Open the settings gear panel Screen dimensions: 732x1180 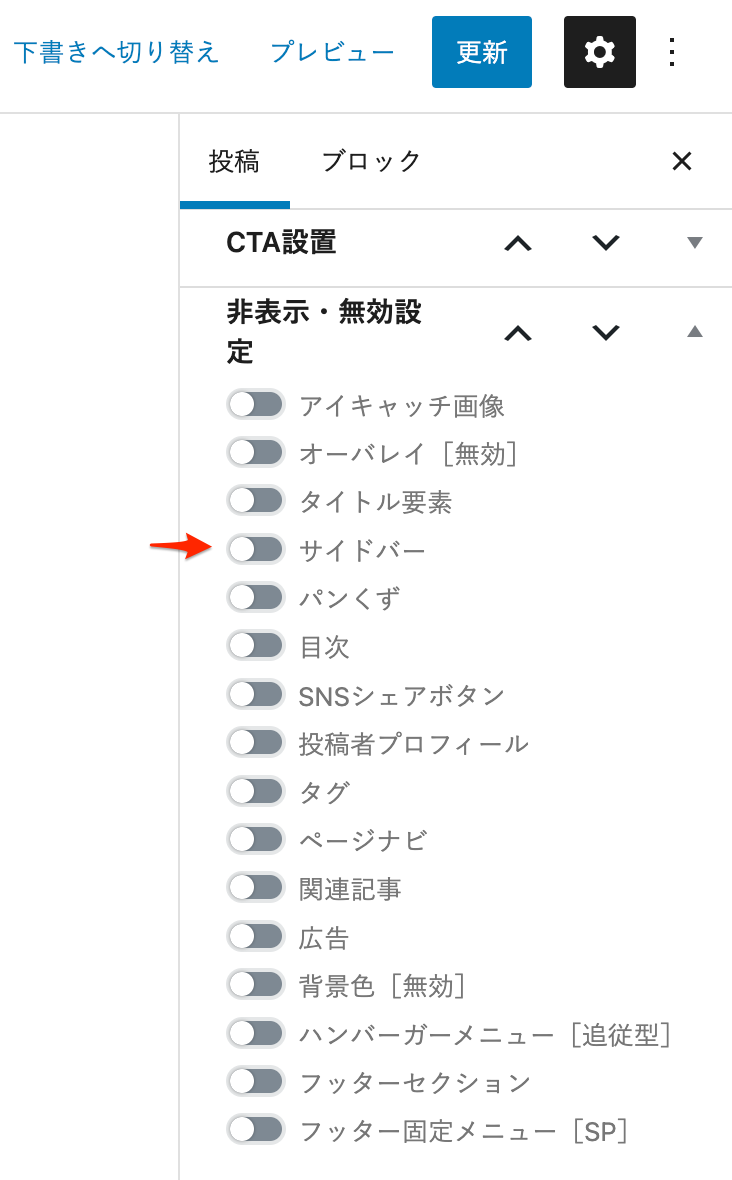point(600,52)
